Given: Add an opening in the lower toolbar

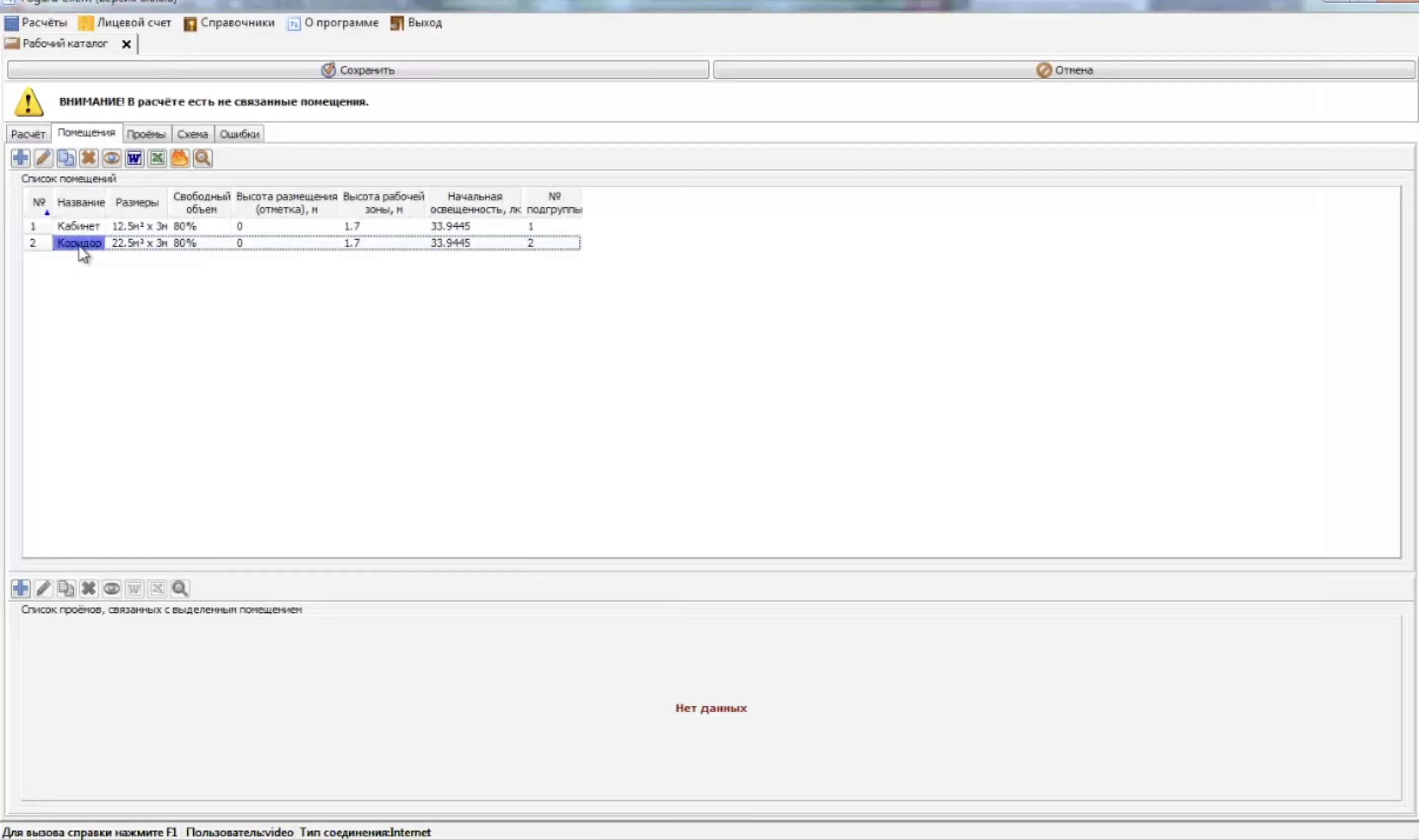Looking at the screenshot, I should [x=20, y=589].
